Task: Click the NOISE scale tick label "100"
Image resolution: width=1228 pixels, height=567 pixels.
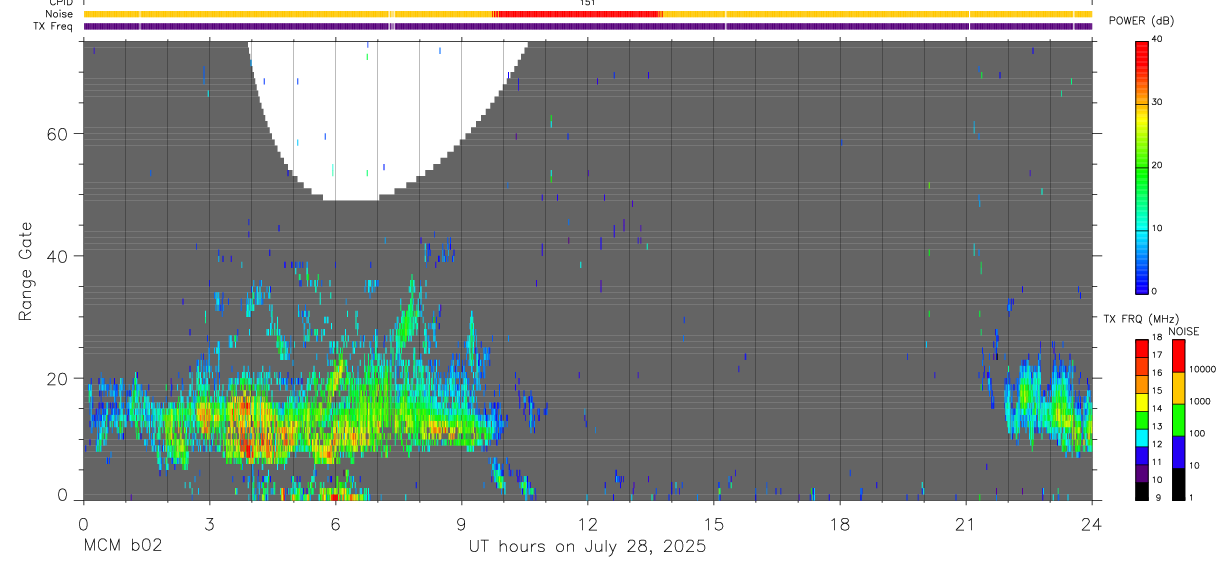Action: pos(1199,433)
